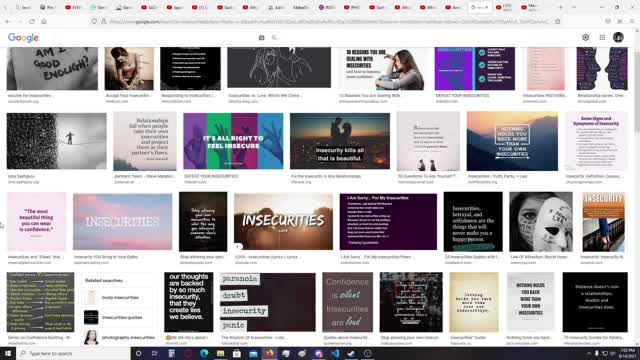
Task: Open Google quick settings gear
Action: [x=585, y=37]
